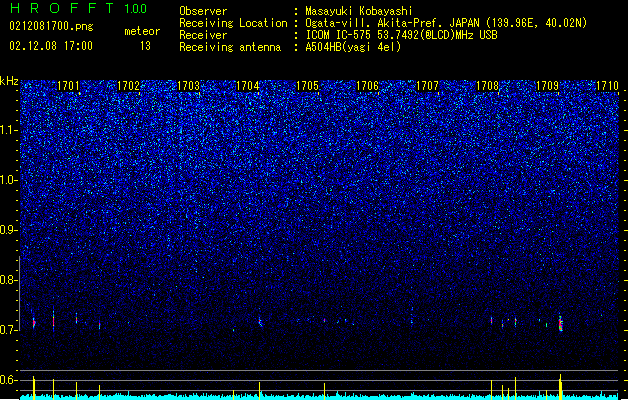Select observer name Masayuki Kobayashi
Image resolution: width=629 pixels, height=400 pixels.
pyautogui.click(x=359, y=11)
